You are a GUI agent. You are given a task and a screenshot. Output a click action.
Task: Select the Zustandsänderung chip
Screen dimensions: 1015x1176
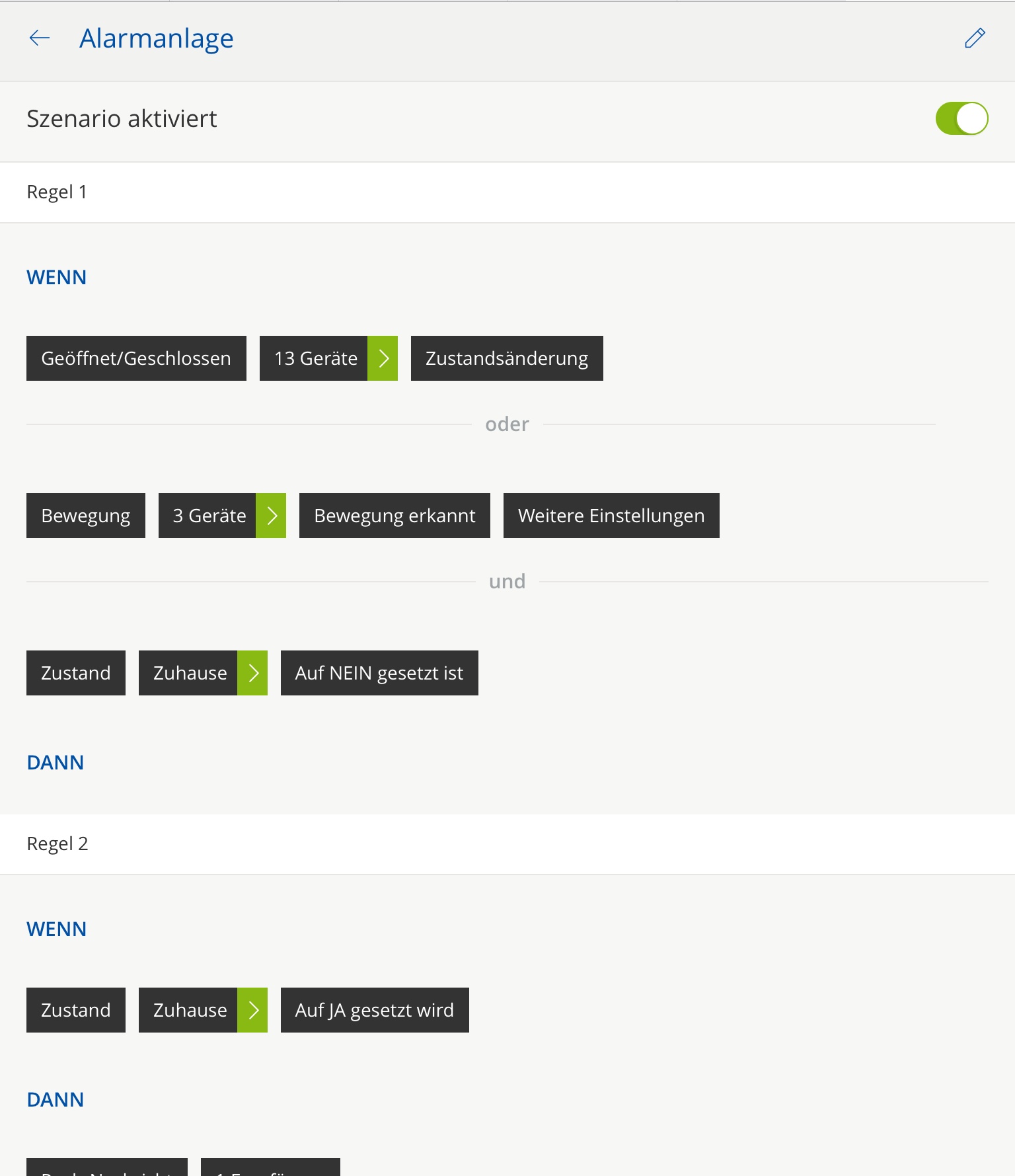[x=507, y=358]
